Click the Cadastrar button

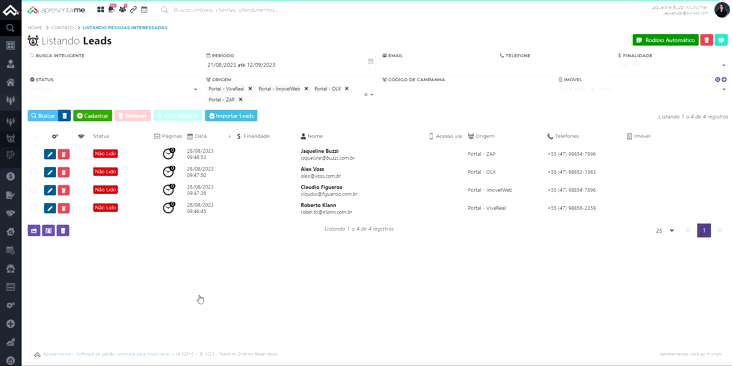coord(92,116)
